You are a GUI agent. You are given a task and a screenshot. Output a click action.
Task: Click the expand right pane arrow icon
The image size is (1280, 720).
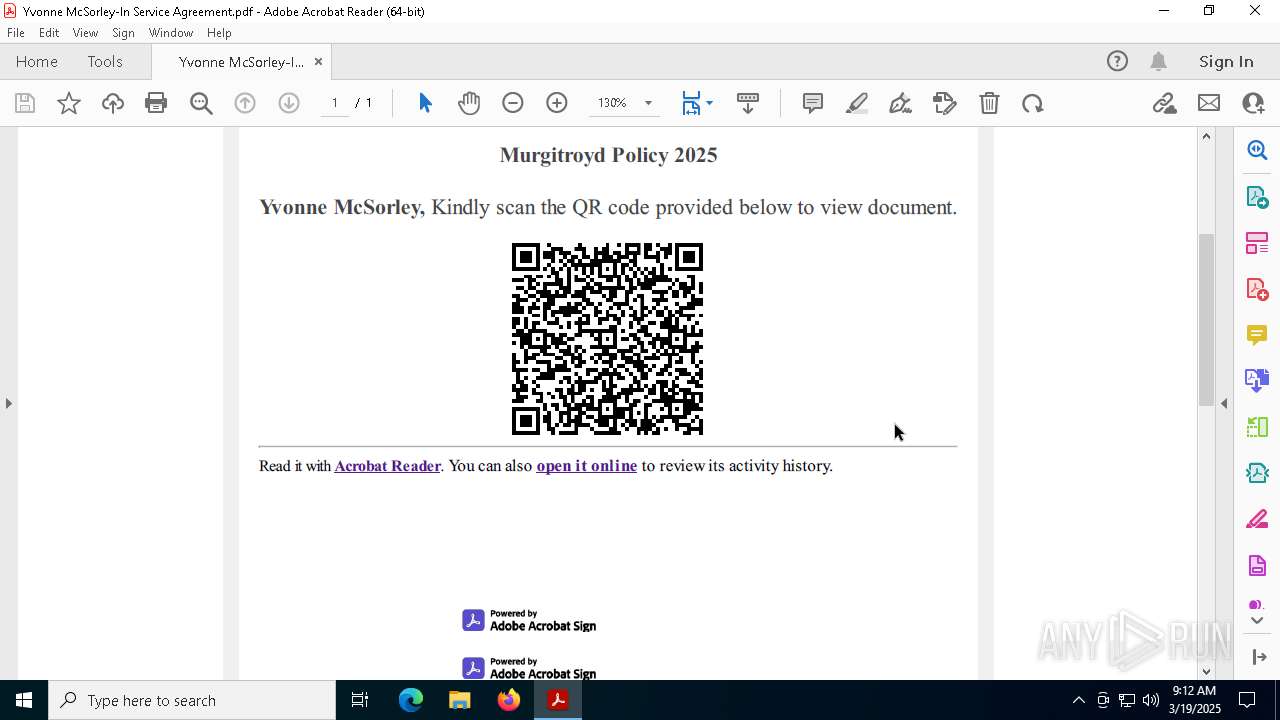(1259, 656)
